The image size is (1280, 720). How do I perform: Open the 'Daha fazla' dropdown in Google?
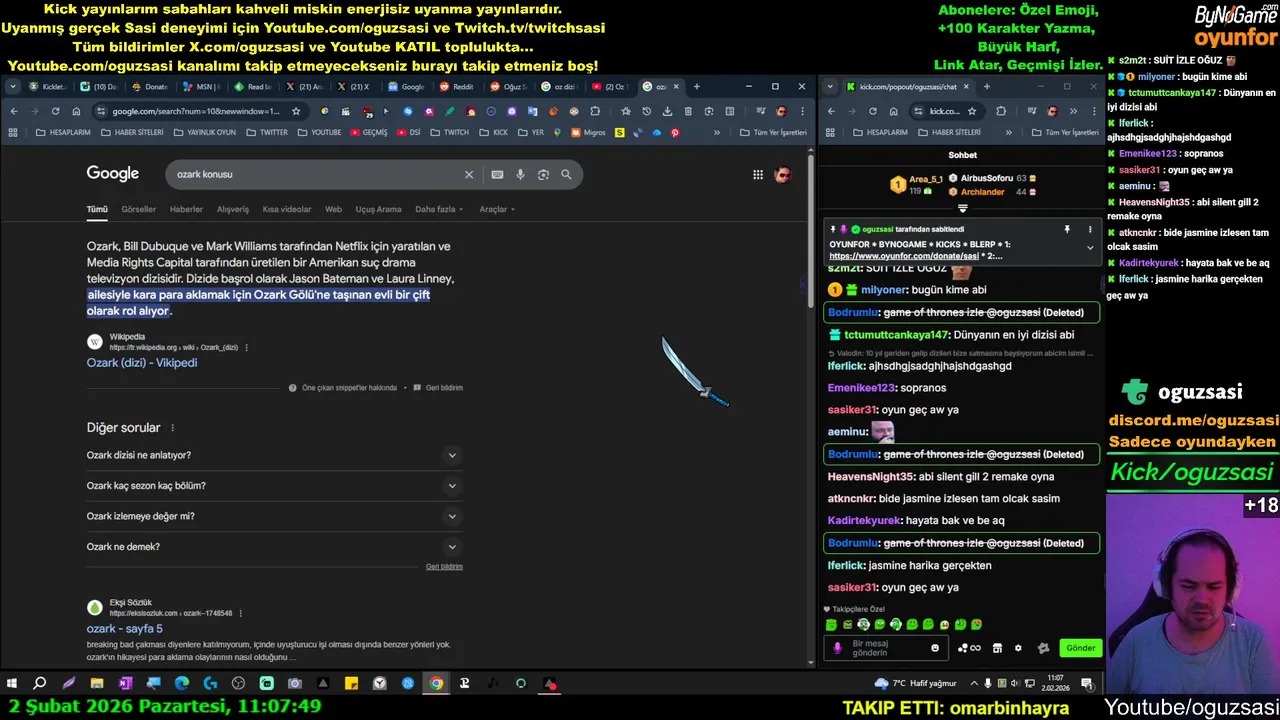(440, 209)
